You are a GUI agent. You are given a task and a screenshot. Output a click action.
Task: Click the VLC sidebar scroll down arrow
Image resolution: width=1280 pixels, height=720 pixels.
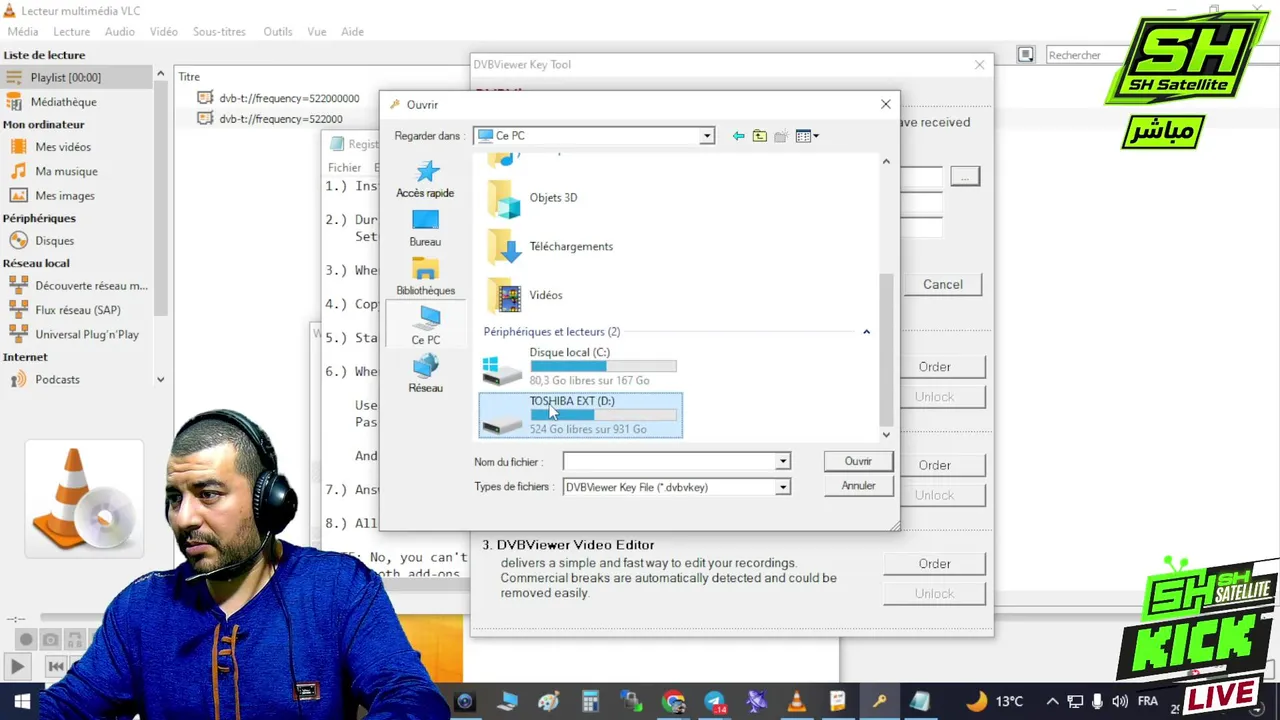(160, 380)
